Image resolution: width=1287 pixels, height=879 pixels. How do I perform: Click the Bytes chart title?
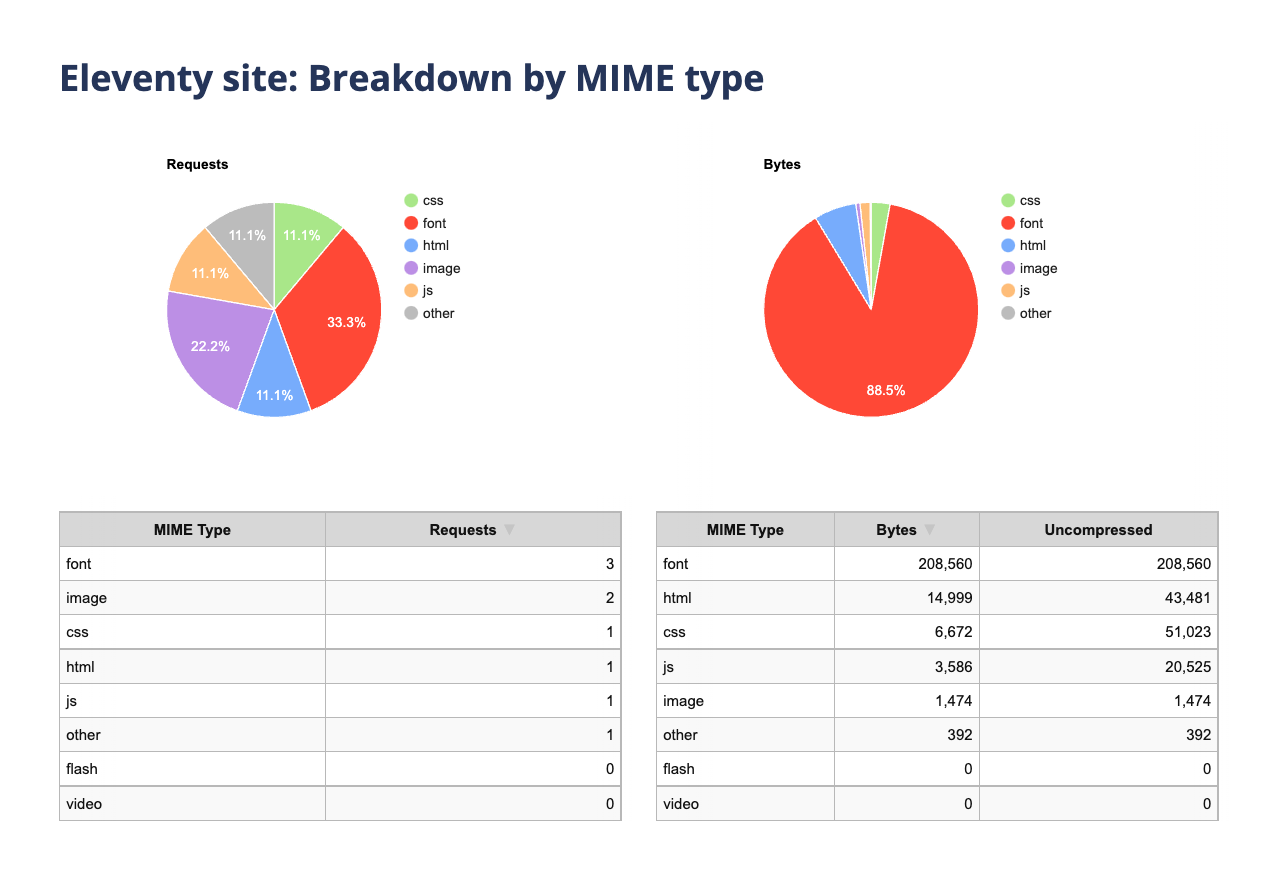[x=782, y=164]
